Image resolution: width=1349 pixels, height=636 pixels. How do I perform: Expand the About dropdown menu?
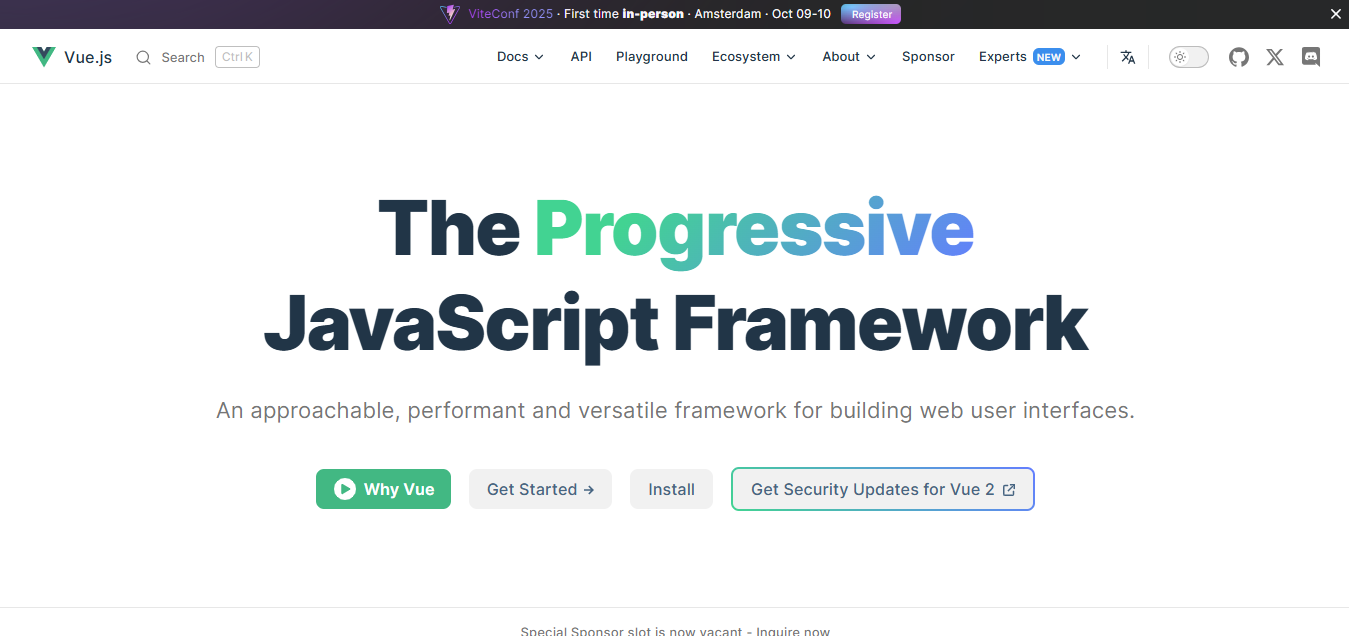pyautogui.click(x=849, y=57)
